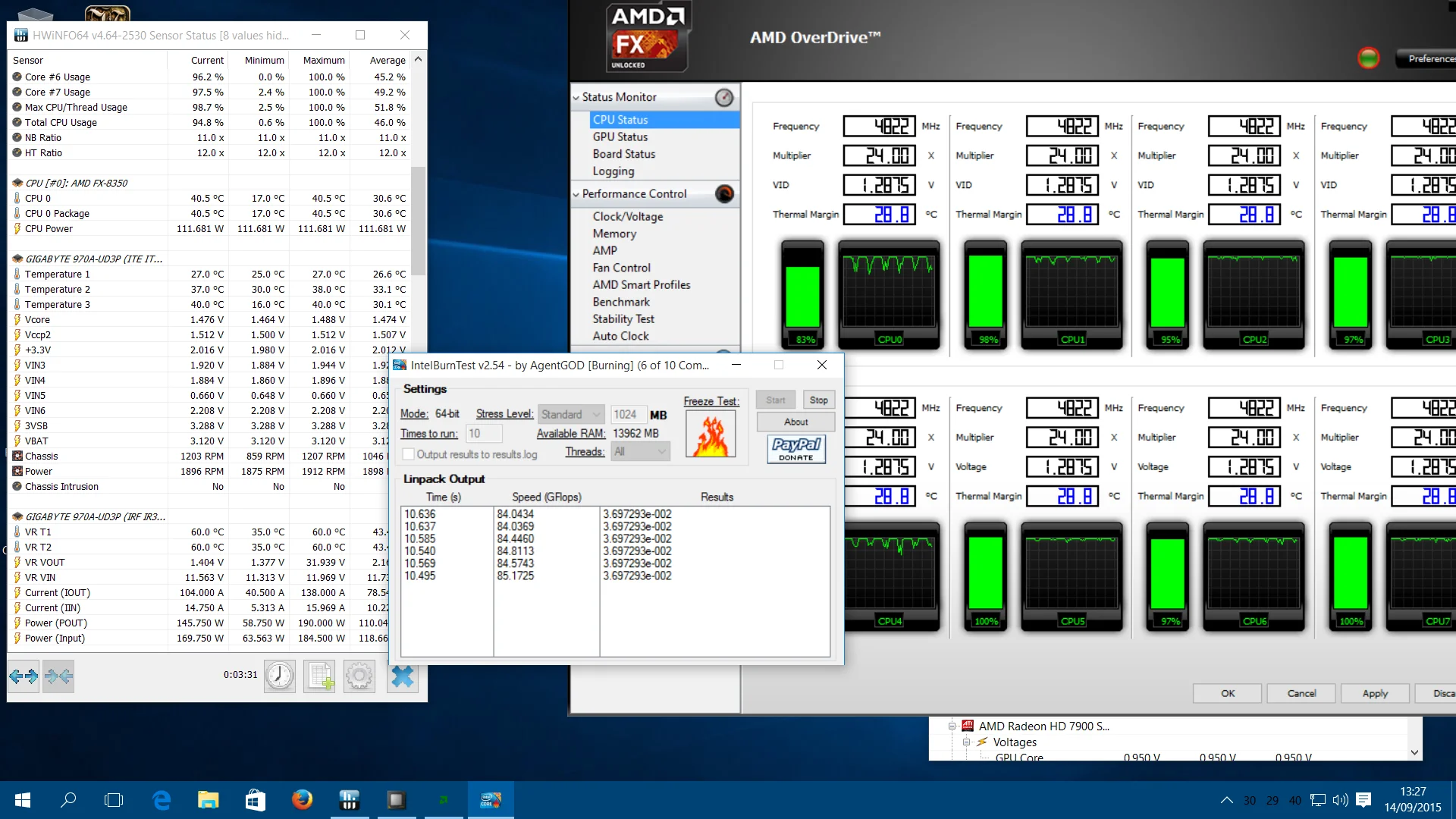1456x819 pixels.
Task: Open Clock/Voltage section
Action: [628, 217]
